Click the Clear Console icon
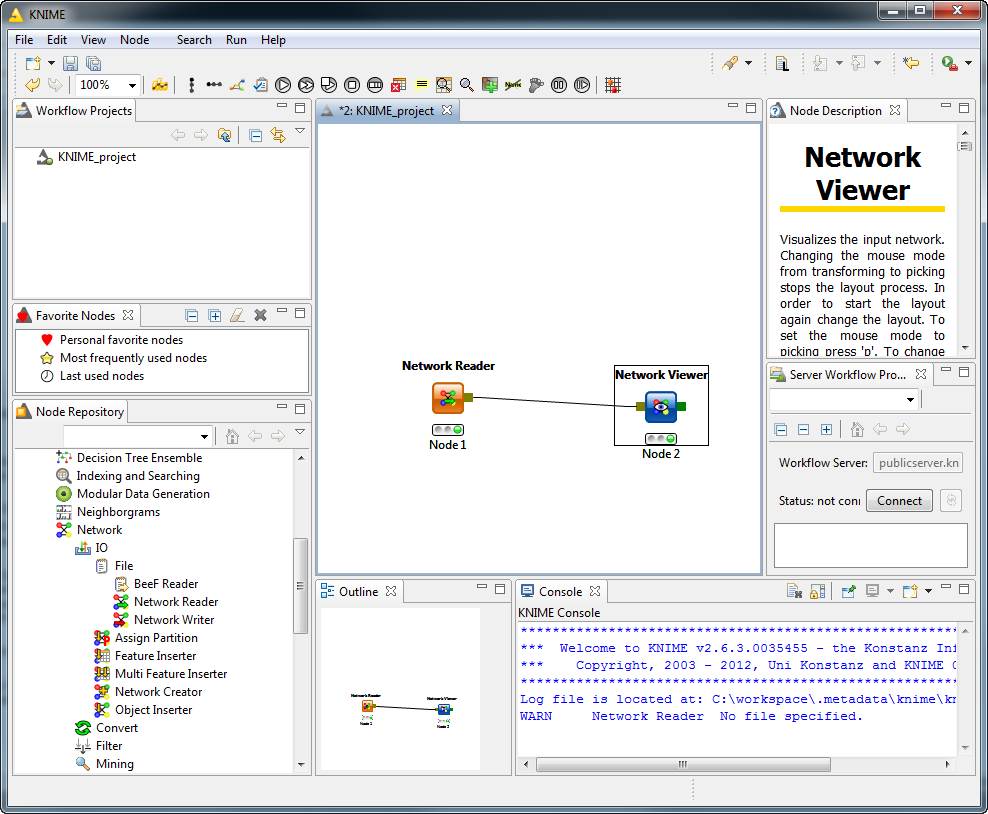Screen dimensions: 988x814 click(794, 591)
